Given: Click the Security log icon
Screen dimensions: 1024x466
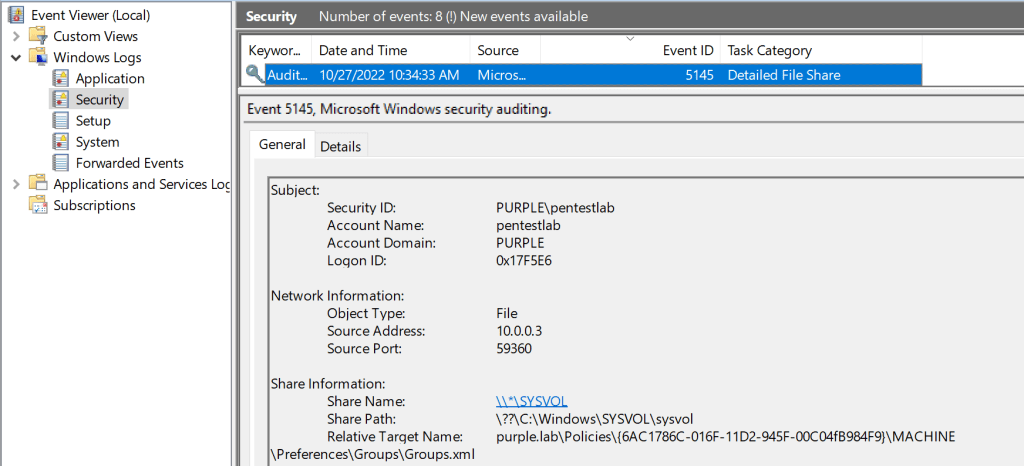Looking at the screenshot, I should (x=60, y=99).
